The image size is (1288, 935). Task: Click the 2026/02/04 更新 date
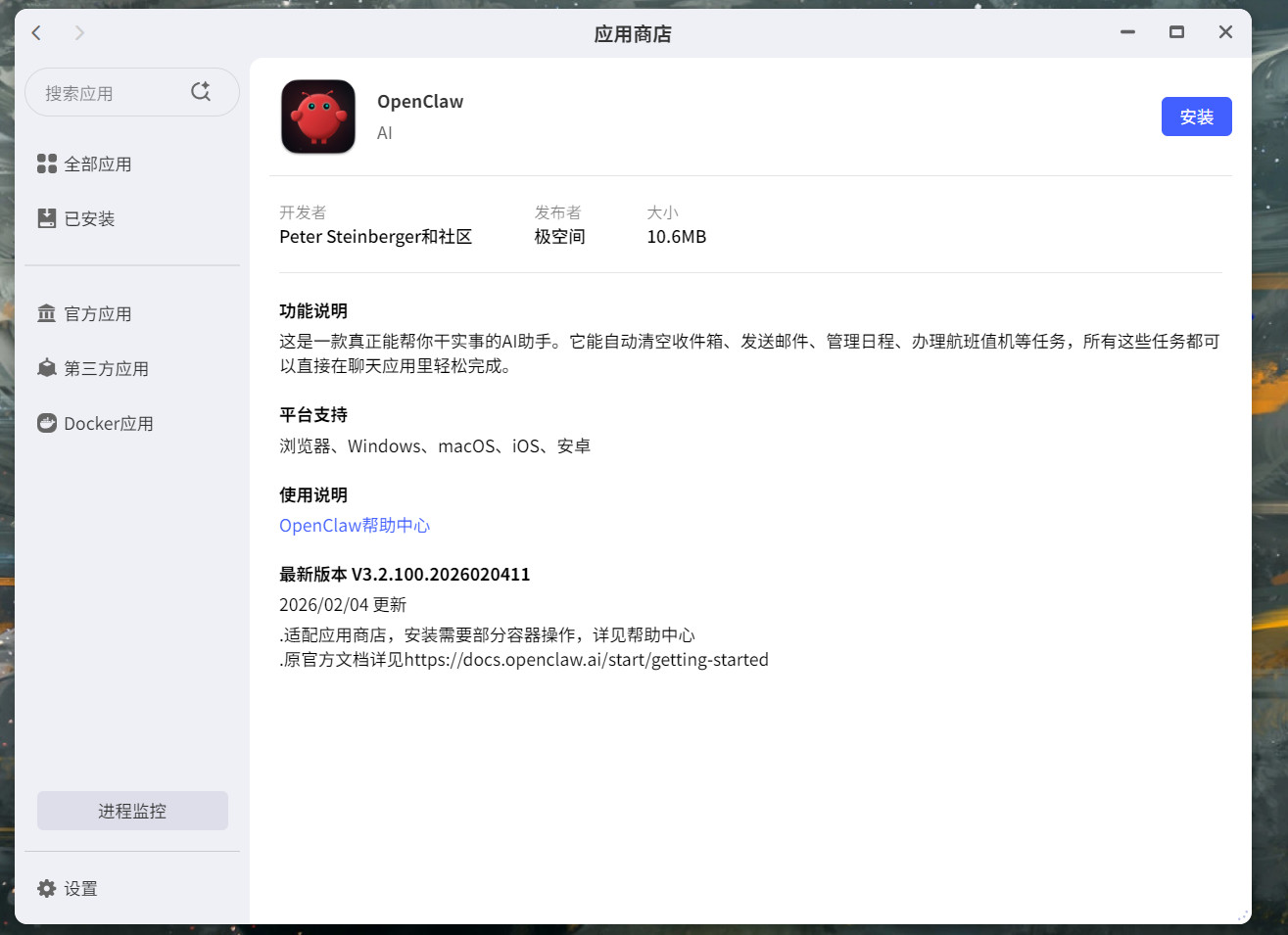pyautogui.click(x=343, y=605)
